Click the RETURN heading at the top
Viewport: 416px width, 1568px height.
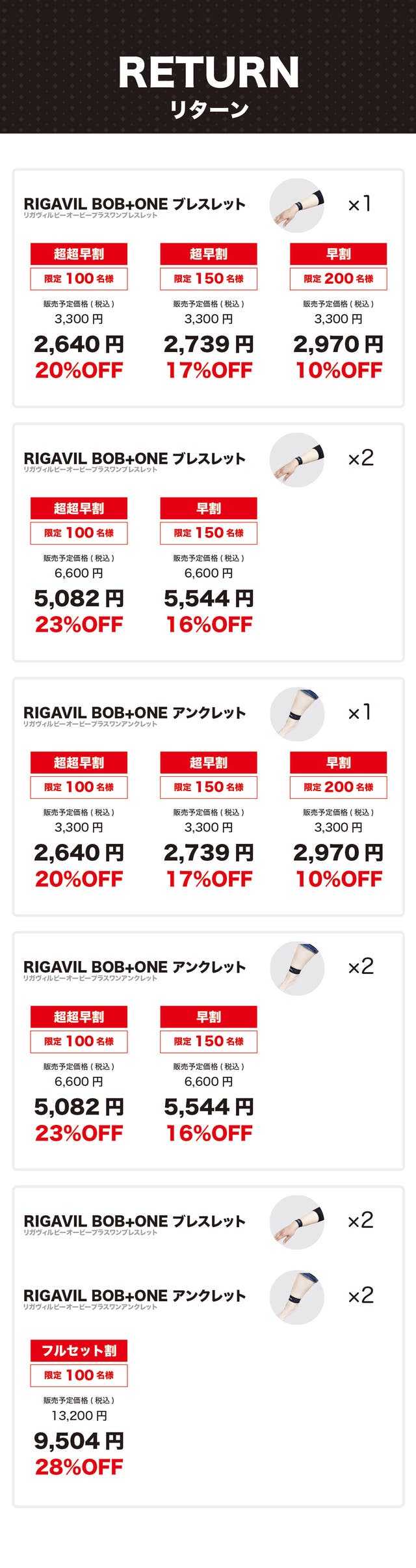pos(209,72)
